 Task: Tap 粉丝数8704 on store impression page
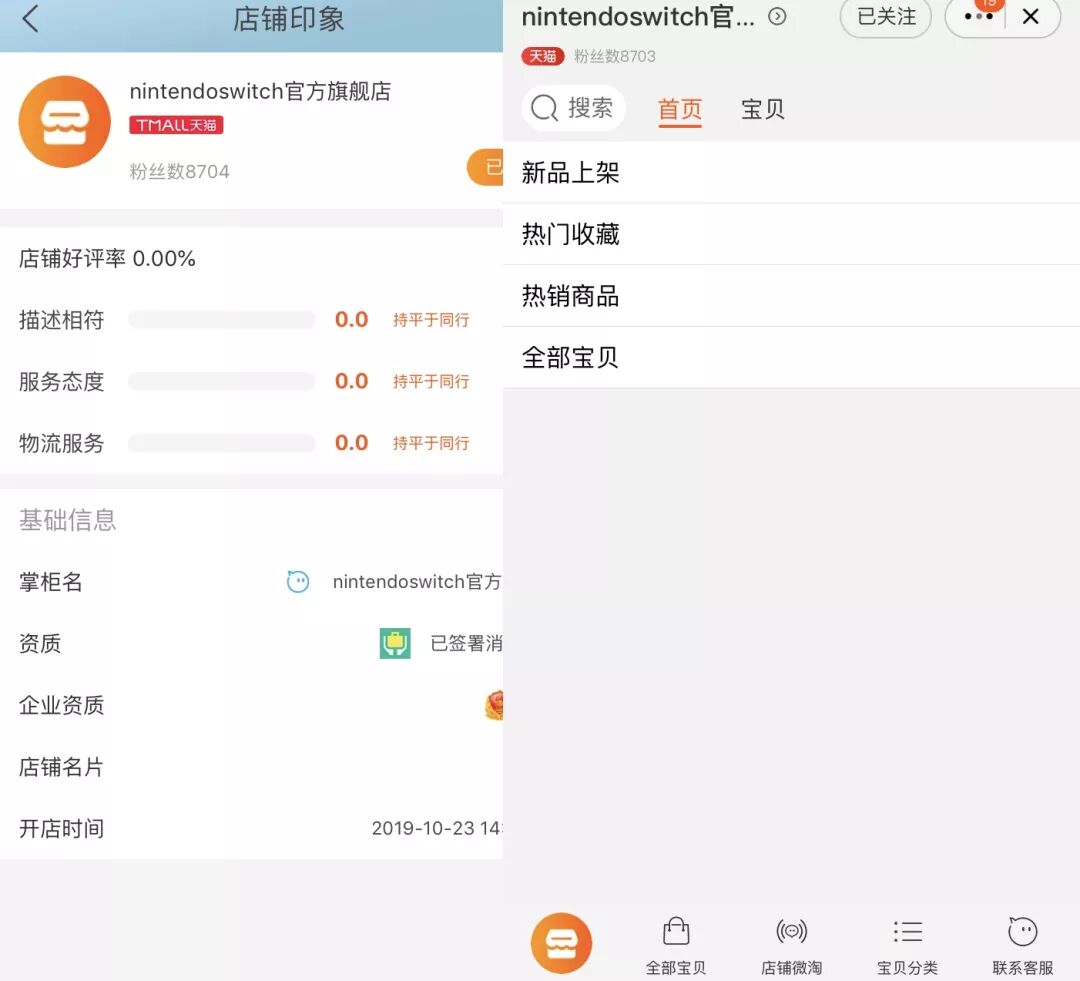pos(179,171)
